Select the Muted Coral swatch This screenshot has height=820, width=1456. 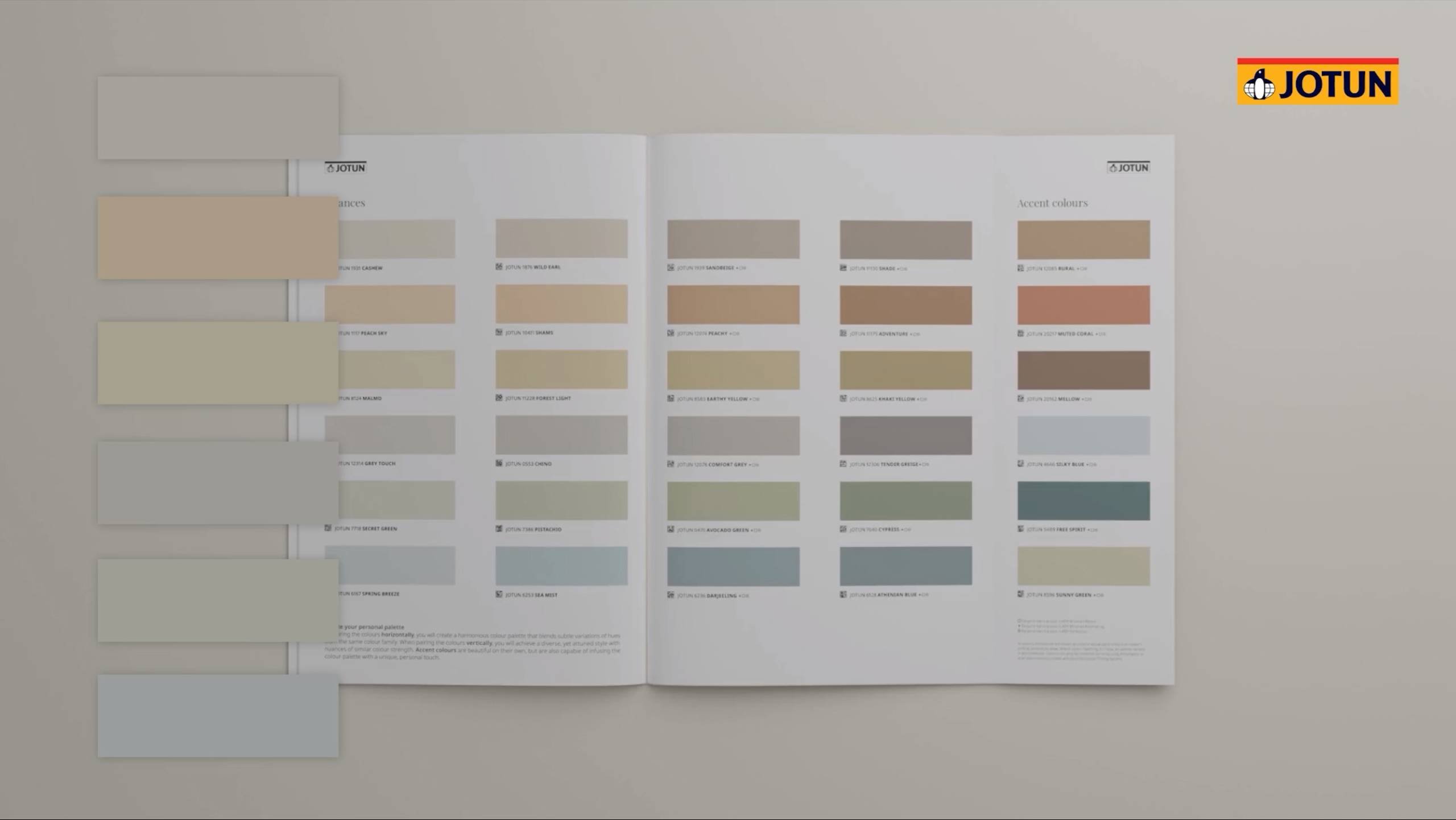[1083, 305]
